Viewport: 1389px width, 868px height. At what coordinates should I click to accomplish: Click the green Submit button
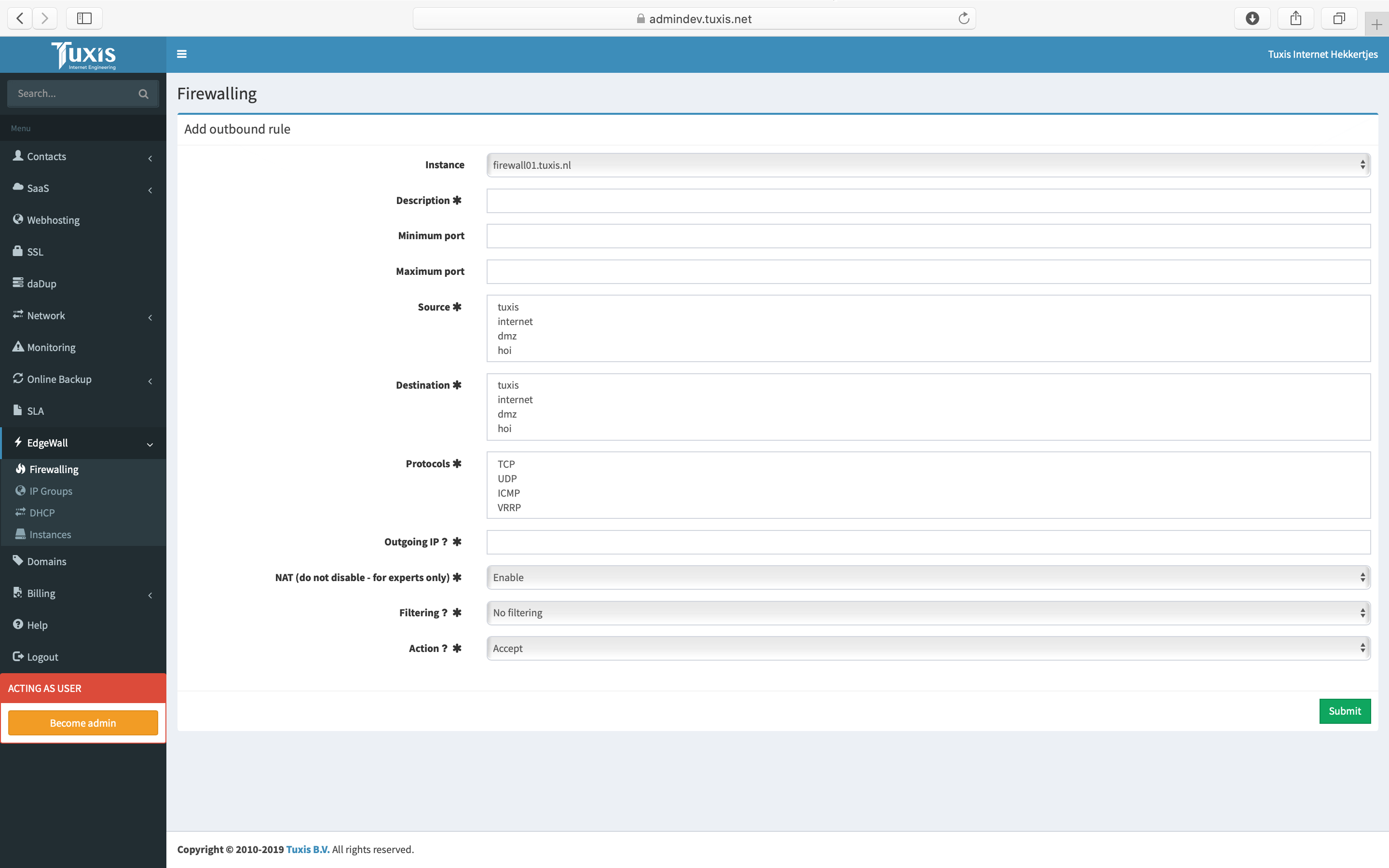pyautogui.click(x=1344, y=711)
